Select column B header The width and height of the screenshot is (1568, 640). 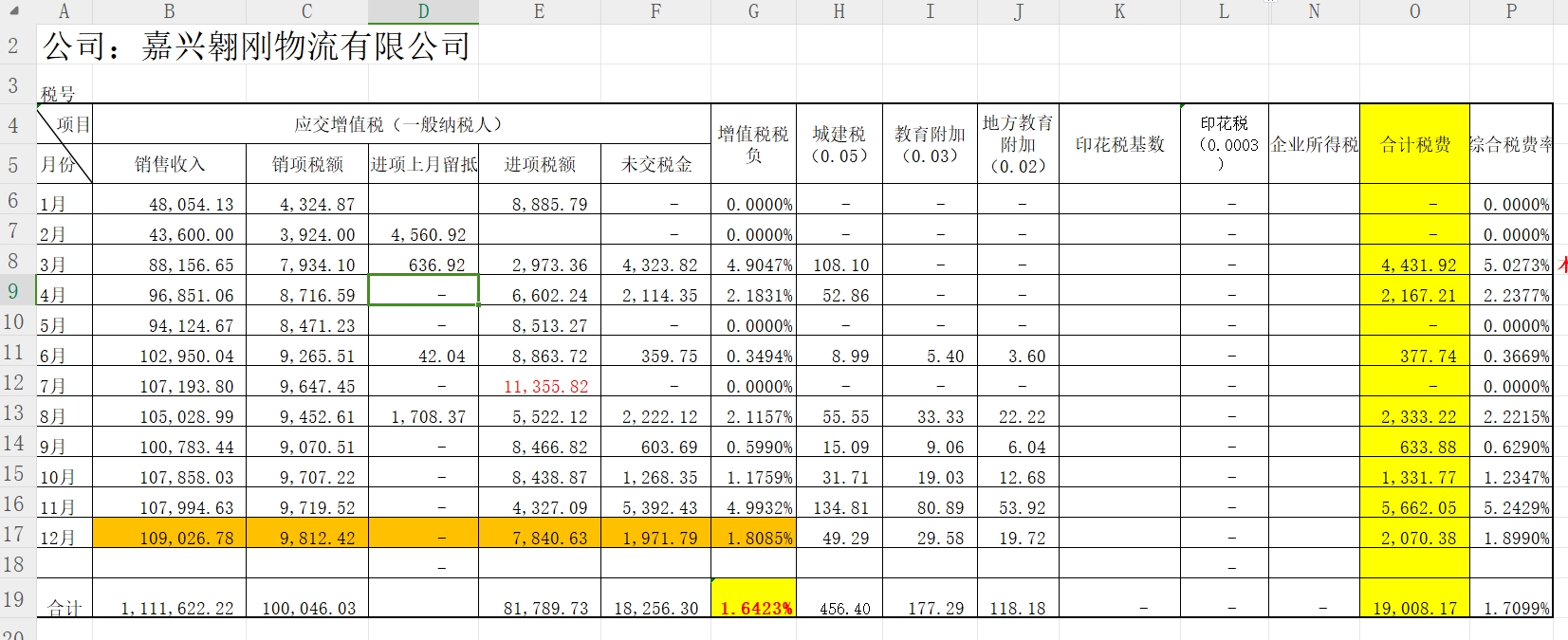(170, 11)
